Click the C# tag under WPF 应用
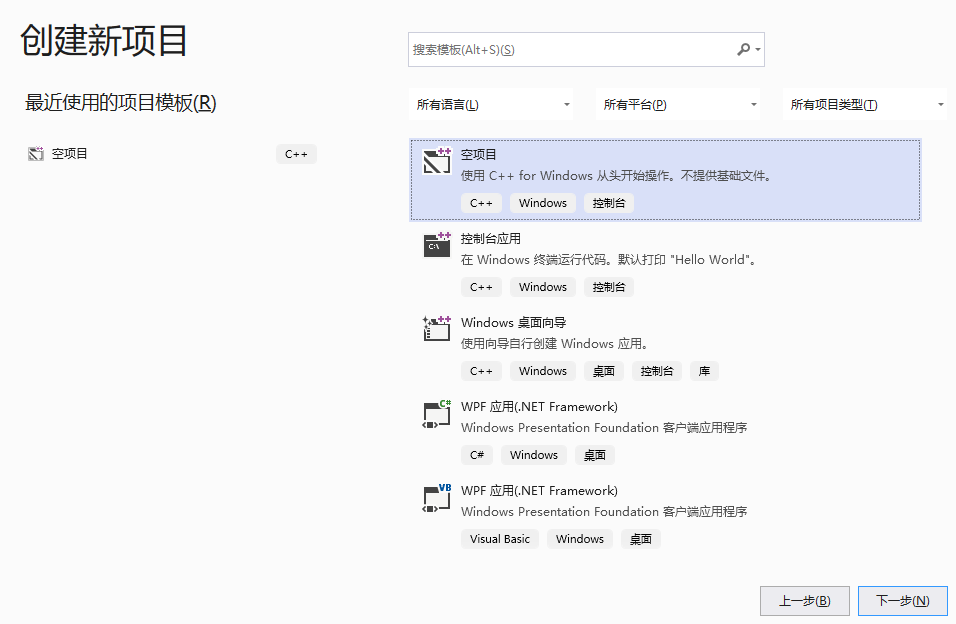 click(x=477, y=455)
